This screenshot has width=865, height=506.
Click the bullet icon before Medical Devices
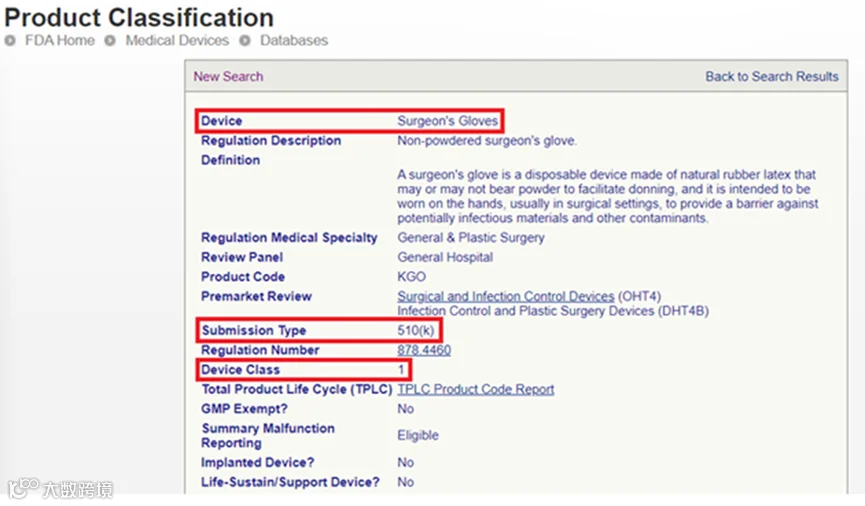click(110, 40)
